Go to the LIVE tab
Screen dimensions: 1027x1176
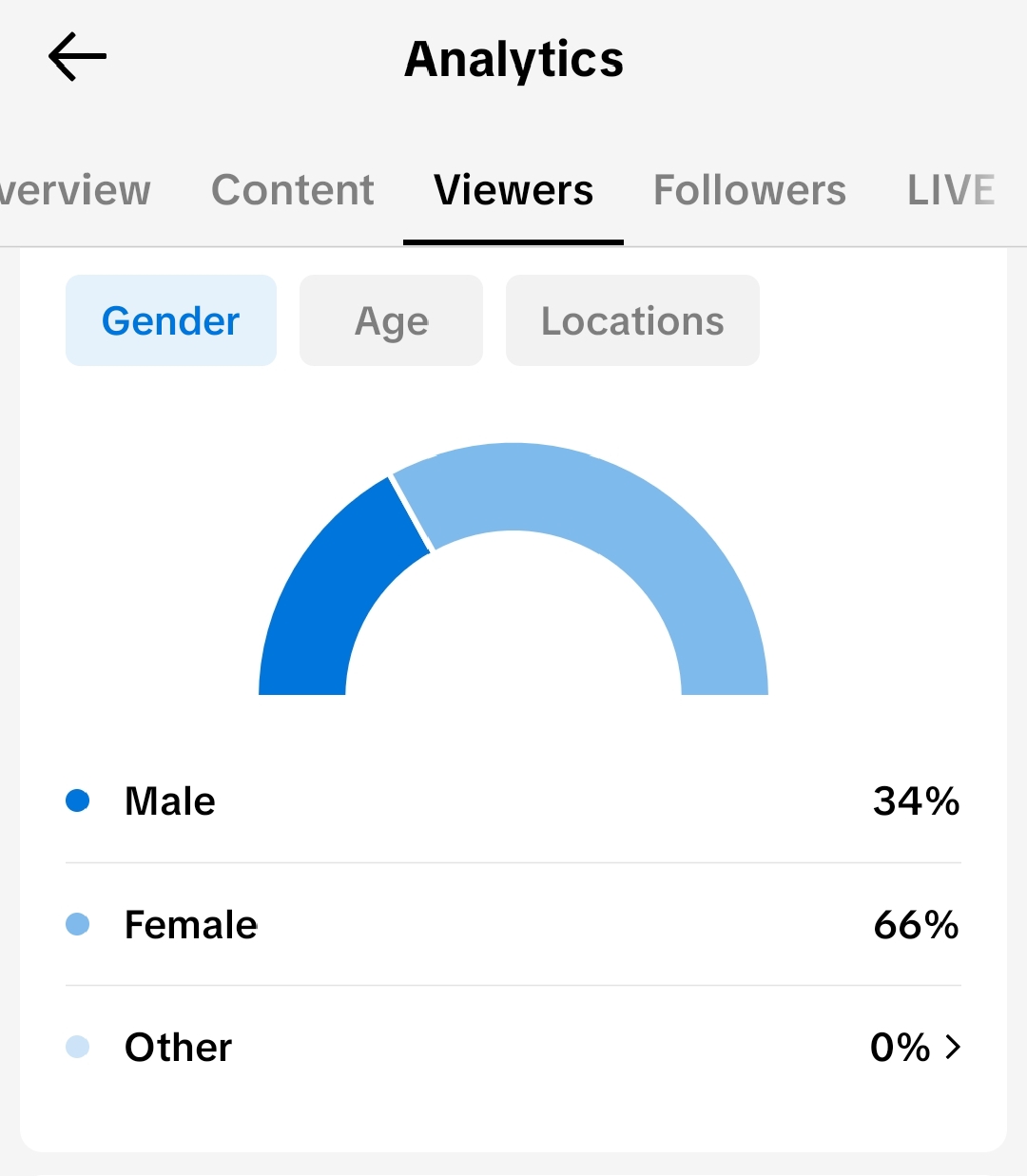[x=951, y=190]
